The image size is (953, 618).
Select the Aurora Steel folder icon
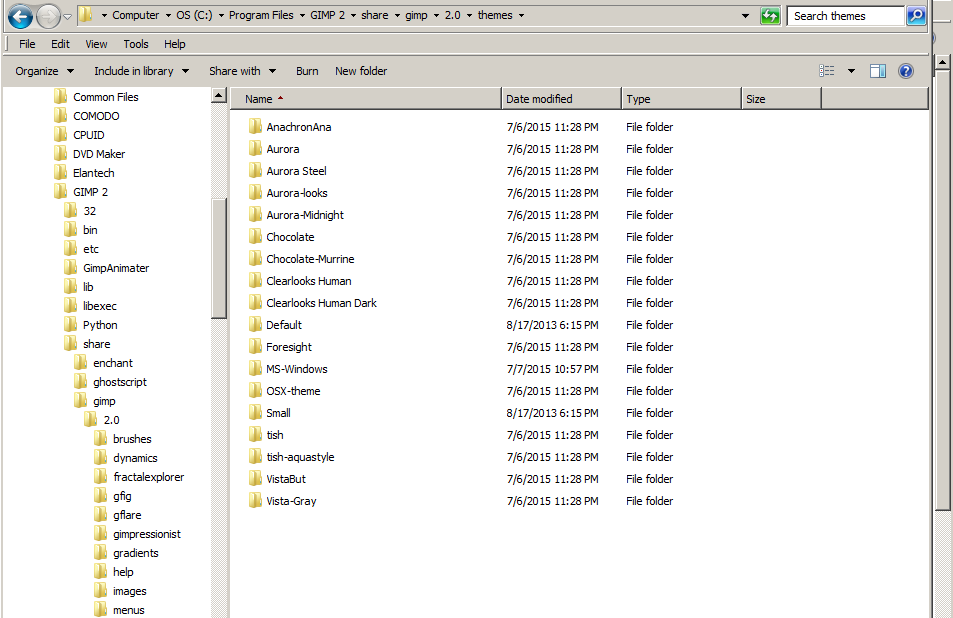click(x=255, y=171)
